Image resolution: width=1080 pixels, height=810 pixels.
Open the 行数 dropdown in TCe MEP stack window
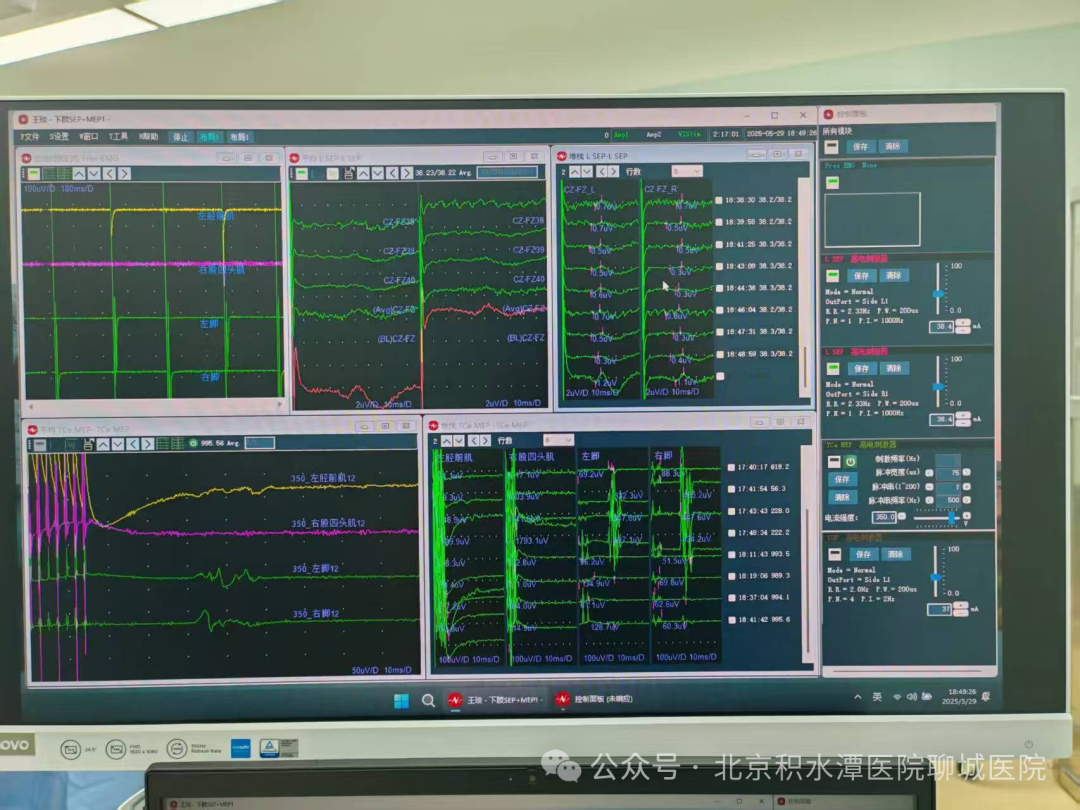point(558,440)
